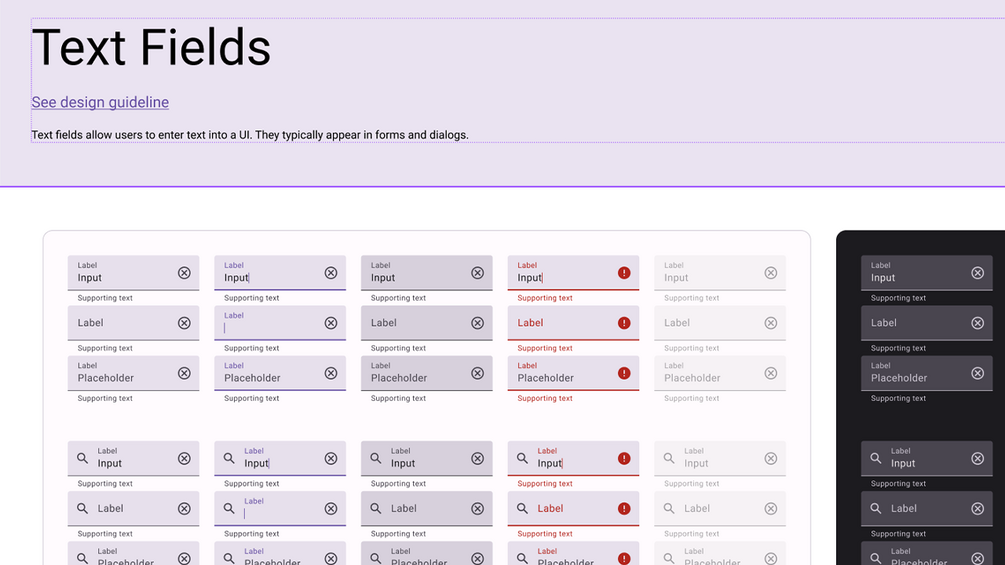
Task: Open the "See design guideline" link
Action: tap(100, 102)
